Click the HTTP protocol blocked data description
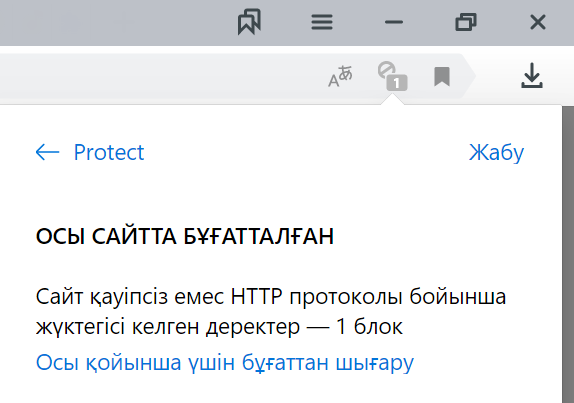This screenshot has width=574, height=403. pyautogui.click(x=271, y=311)
